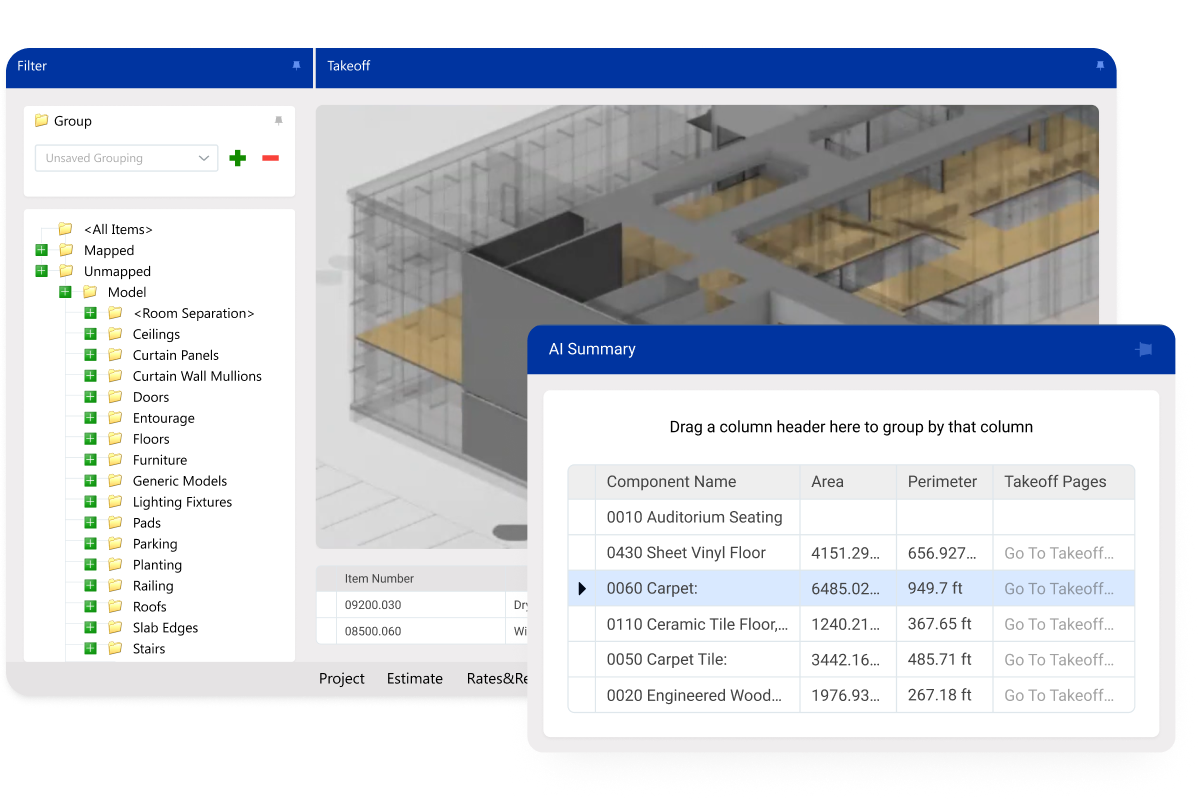Select the 0050 Carpet Tile row
Image resolution: width=1200 pixels, height=800 pixels.
point(851,660)
